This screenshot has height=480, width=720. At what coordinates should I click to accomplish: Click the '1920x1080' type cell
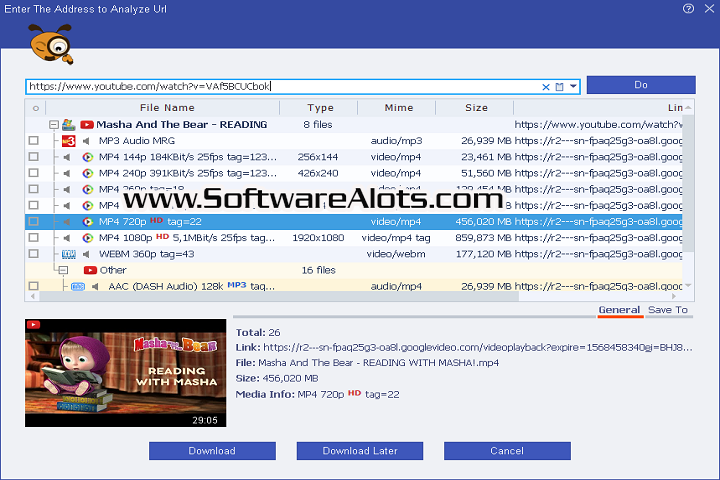click(x=318, y=238)
